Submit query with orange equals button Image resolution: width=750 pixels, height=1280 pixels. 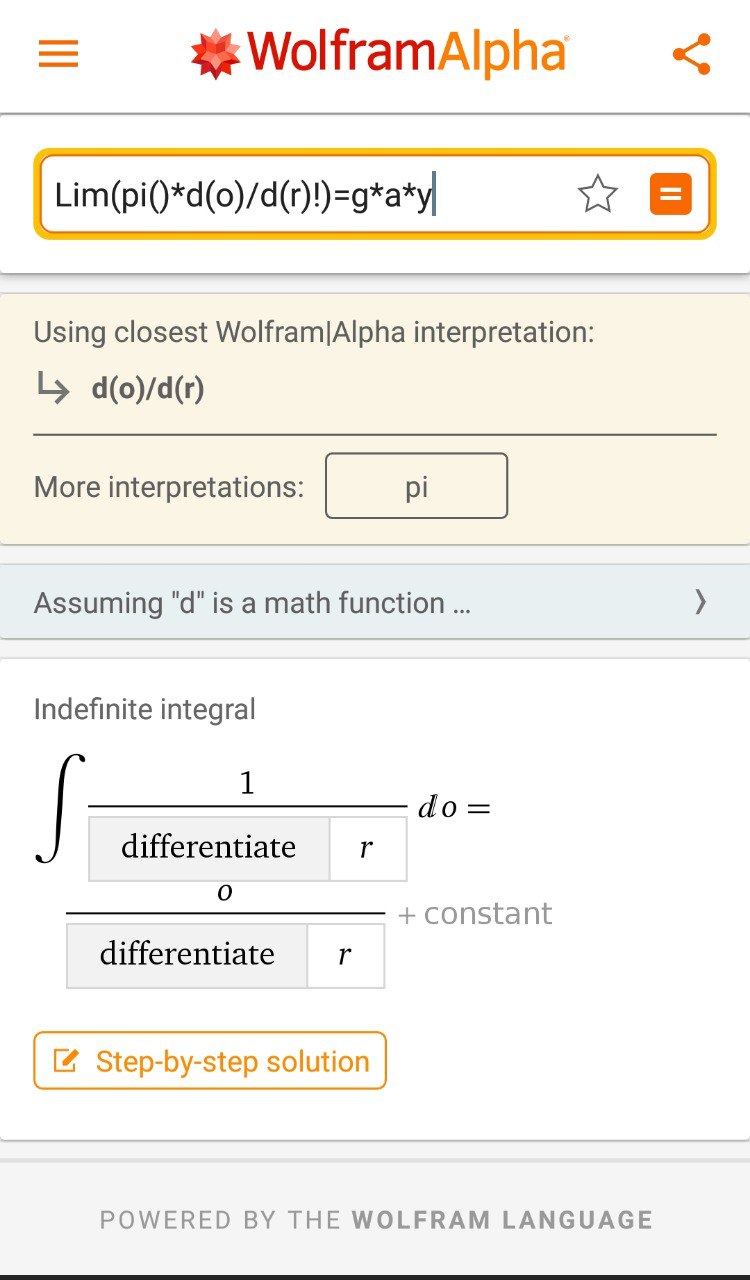coord(670,194)
